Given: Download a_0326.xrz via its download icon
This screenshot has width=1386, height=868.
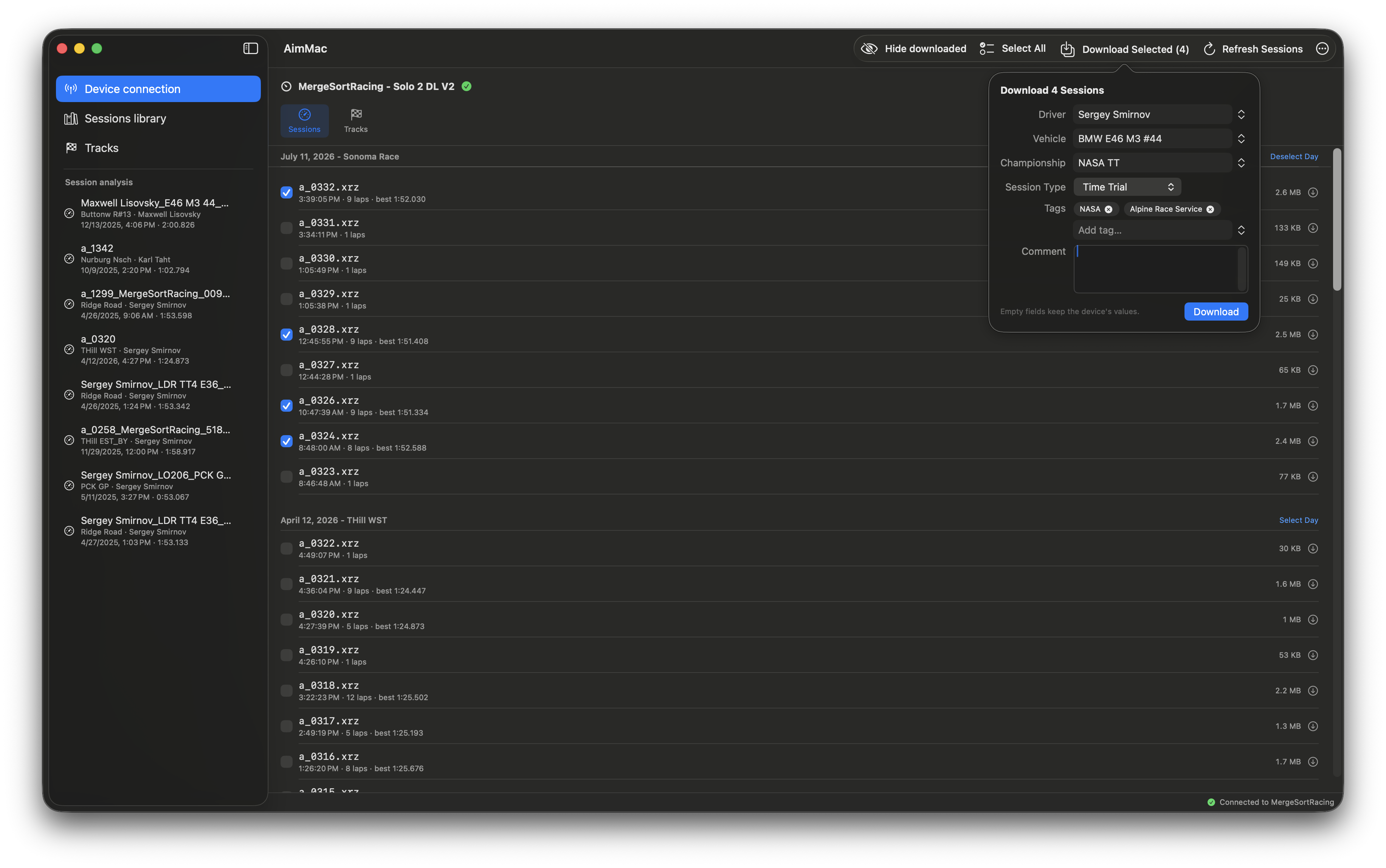Looking at the screenshot, I should pos(1313,406).
